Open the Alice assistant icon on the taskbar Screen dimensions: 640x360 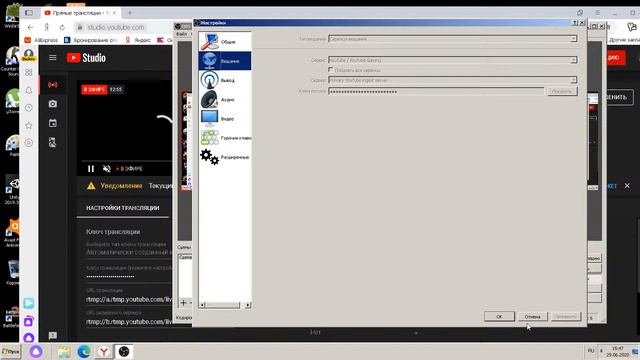pos(36,351)
